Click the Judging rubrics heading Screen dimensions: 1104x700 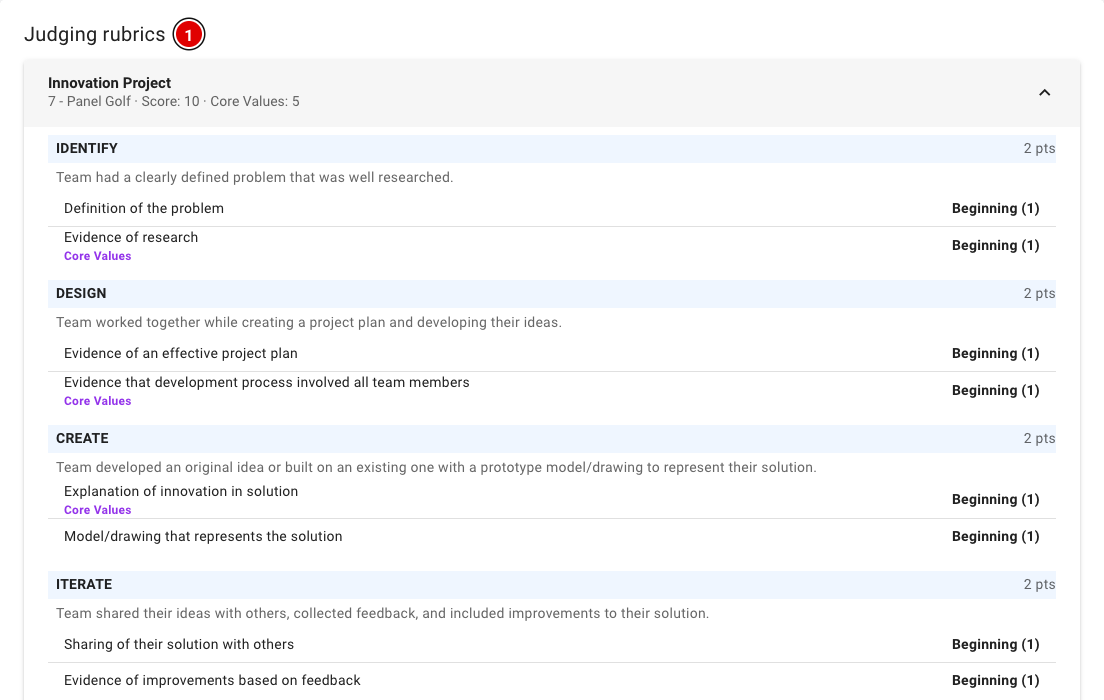94,35
